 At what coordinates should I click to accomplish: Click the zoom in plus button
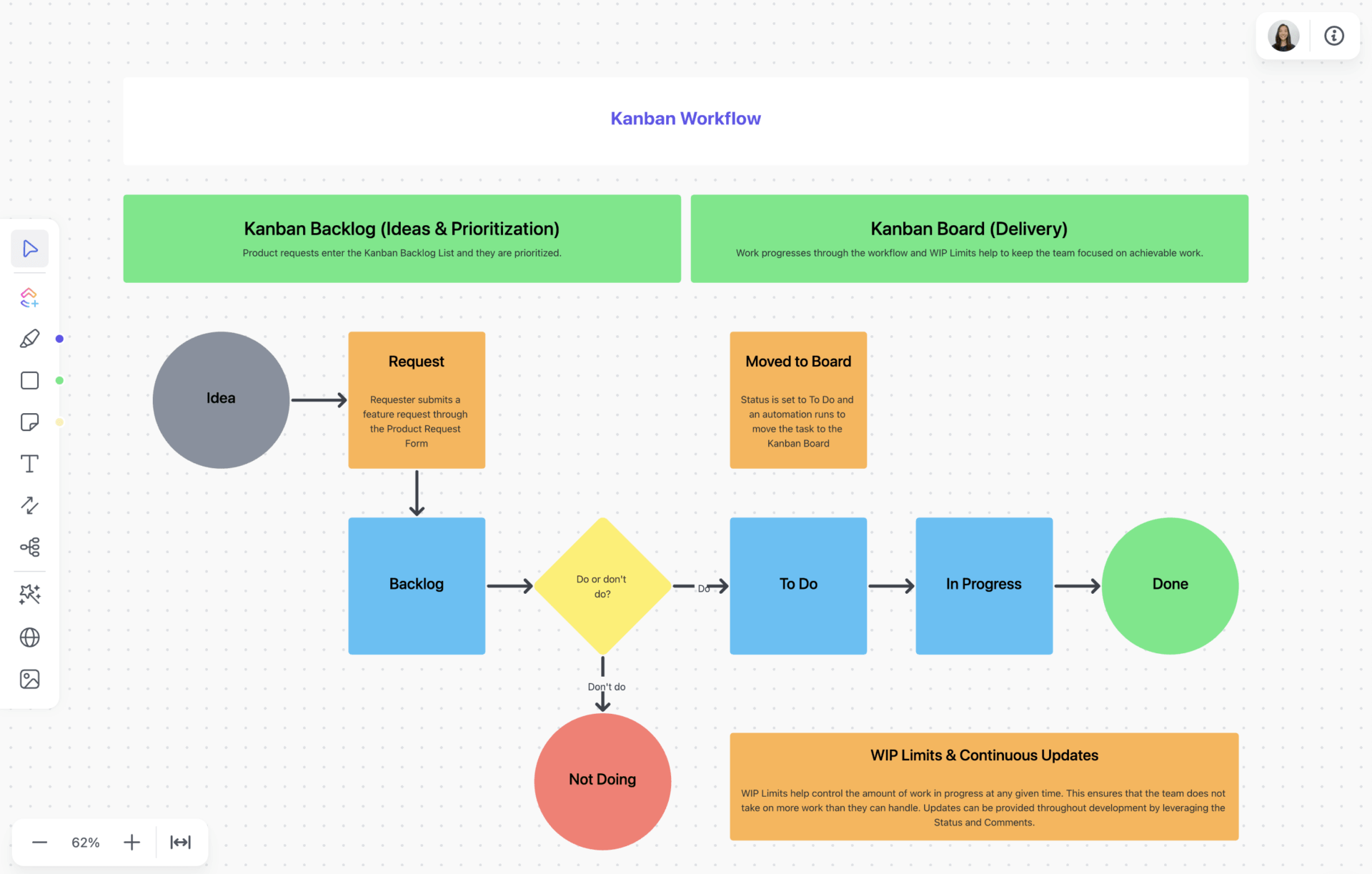(131, 843)
